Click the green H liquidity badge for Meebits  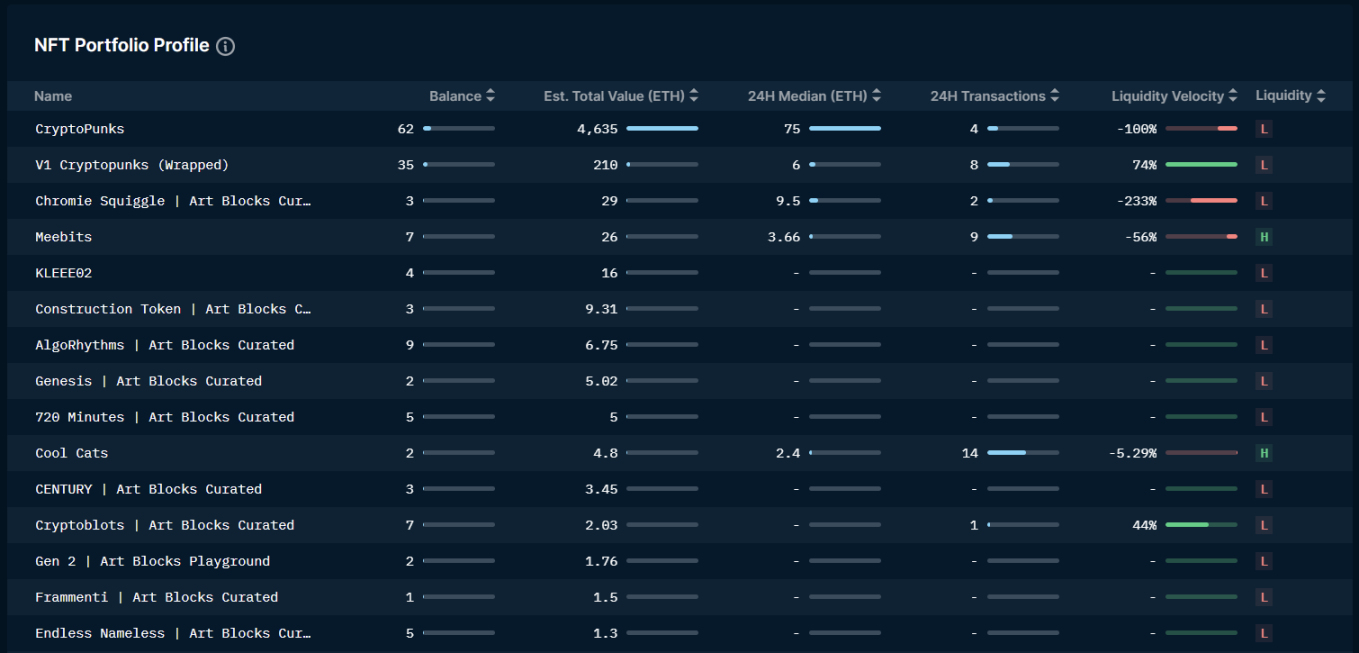point(1264,237)
